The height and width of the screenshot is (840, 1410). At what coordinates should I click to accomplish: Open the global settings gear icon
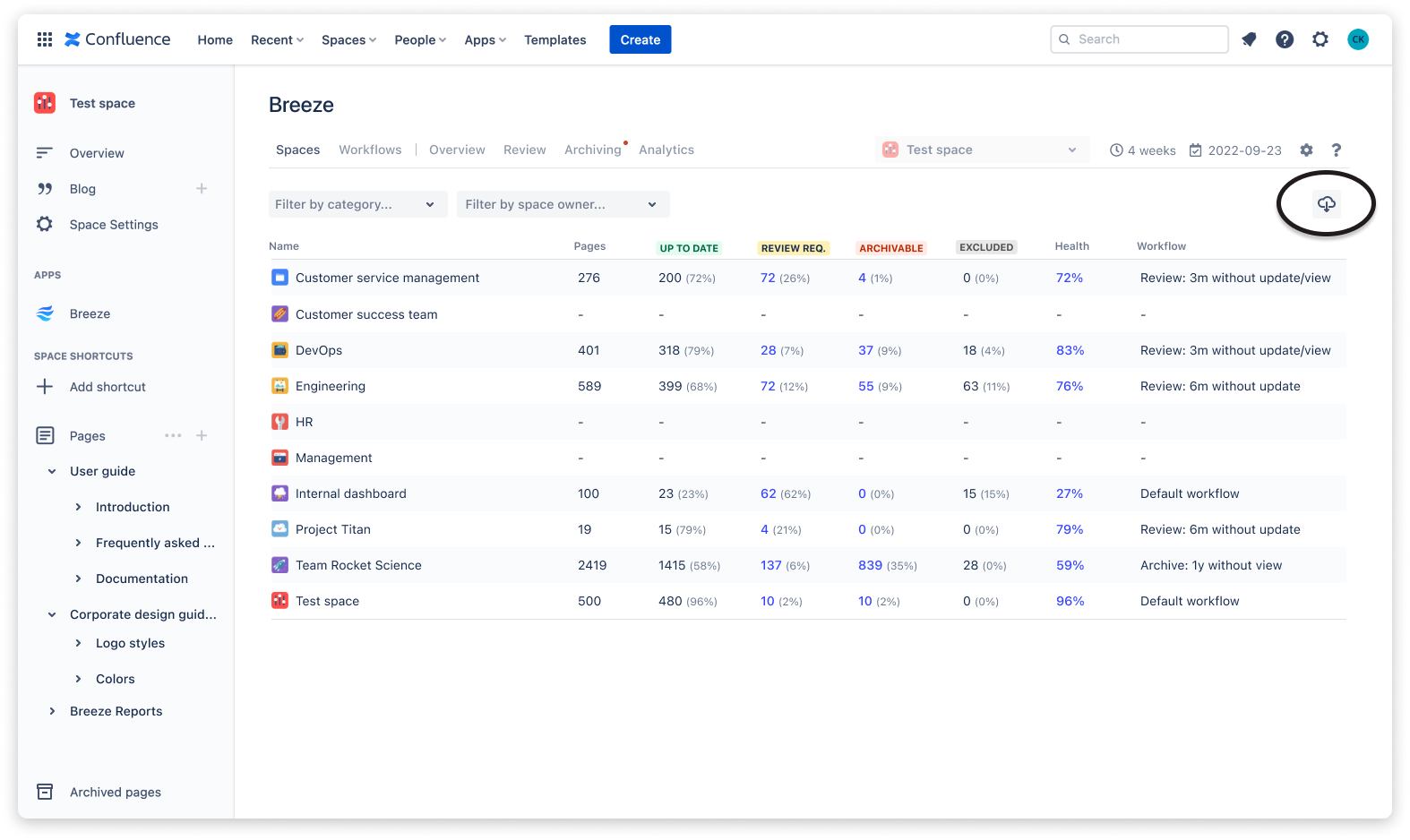pyautogui.click(x=1320, y=39)
